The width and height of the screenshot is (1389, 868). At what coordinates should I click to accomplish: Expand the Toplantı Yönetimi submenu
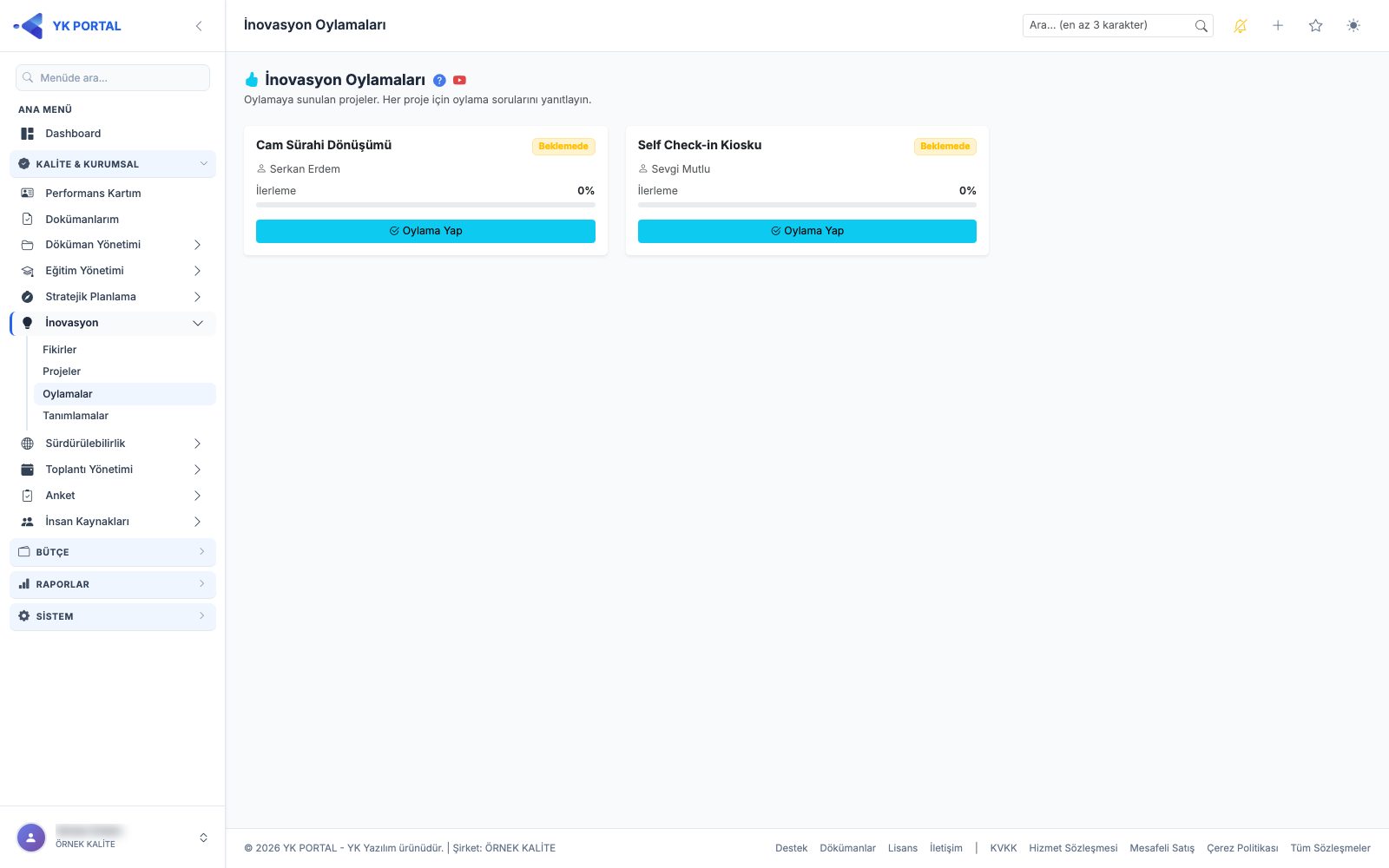(x=113, y=470)
